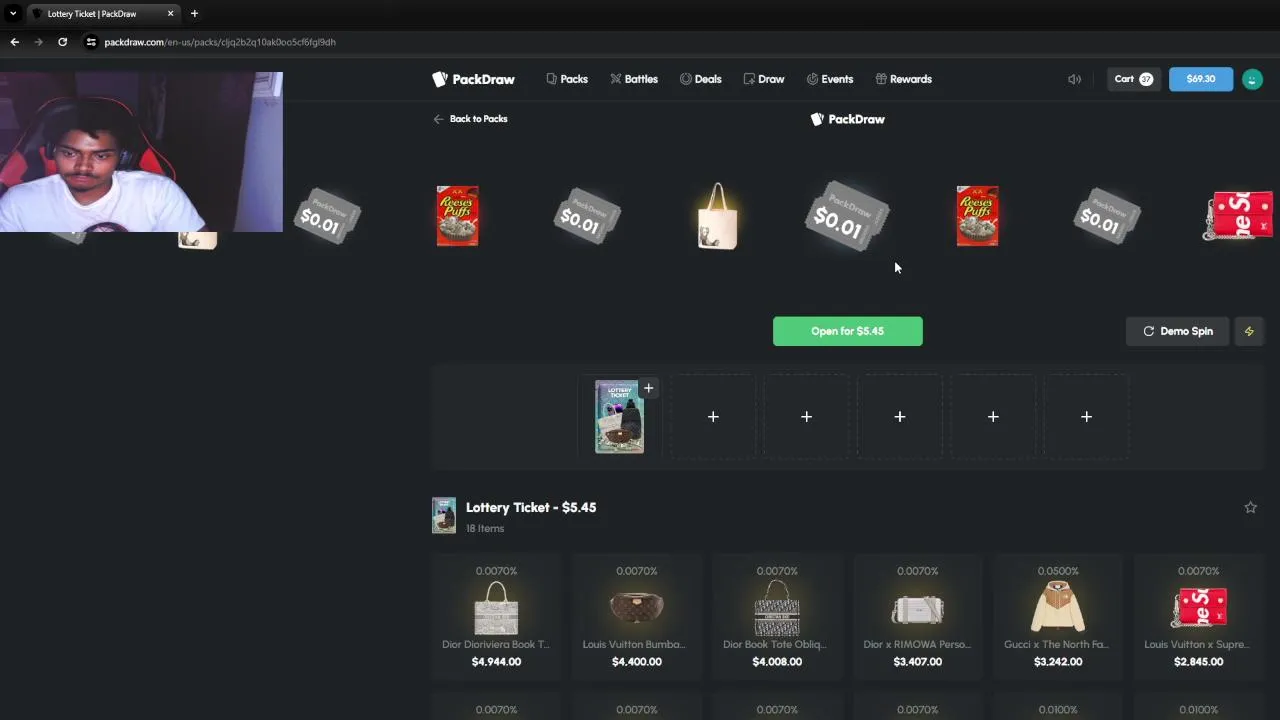
Task: Add a pack in the sixth slot
Action: (x=1086, y=417)
